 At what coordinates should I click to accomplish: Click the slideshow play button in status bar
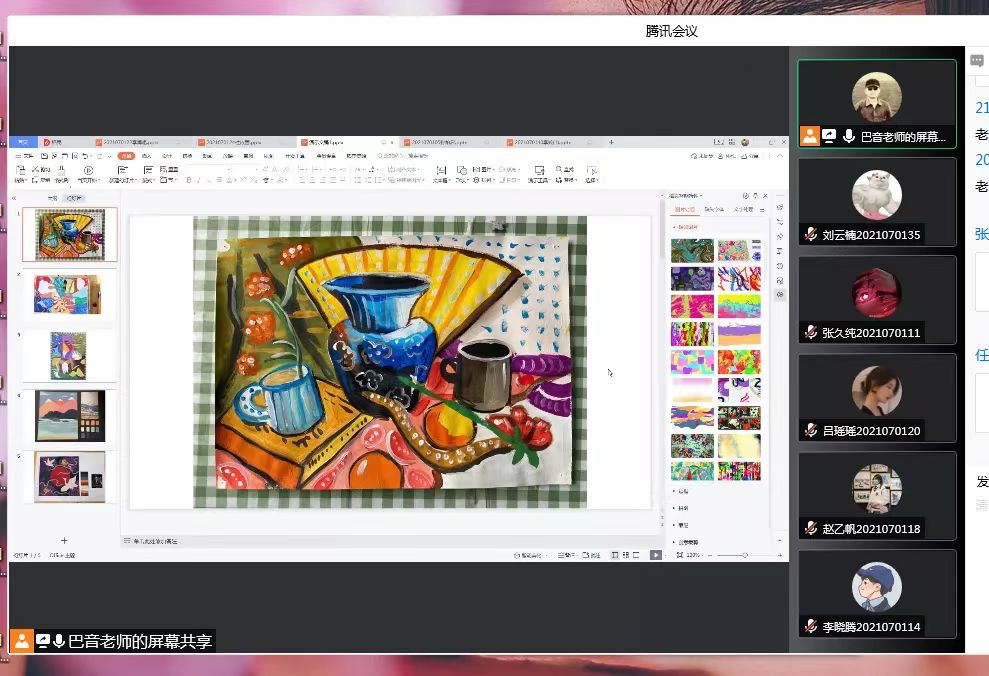tap(656, 554)
